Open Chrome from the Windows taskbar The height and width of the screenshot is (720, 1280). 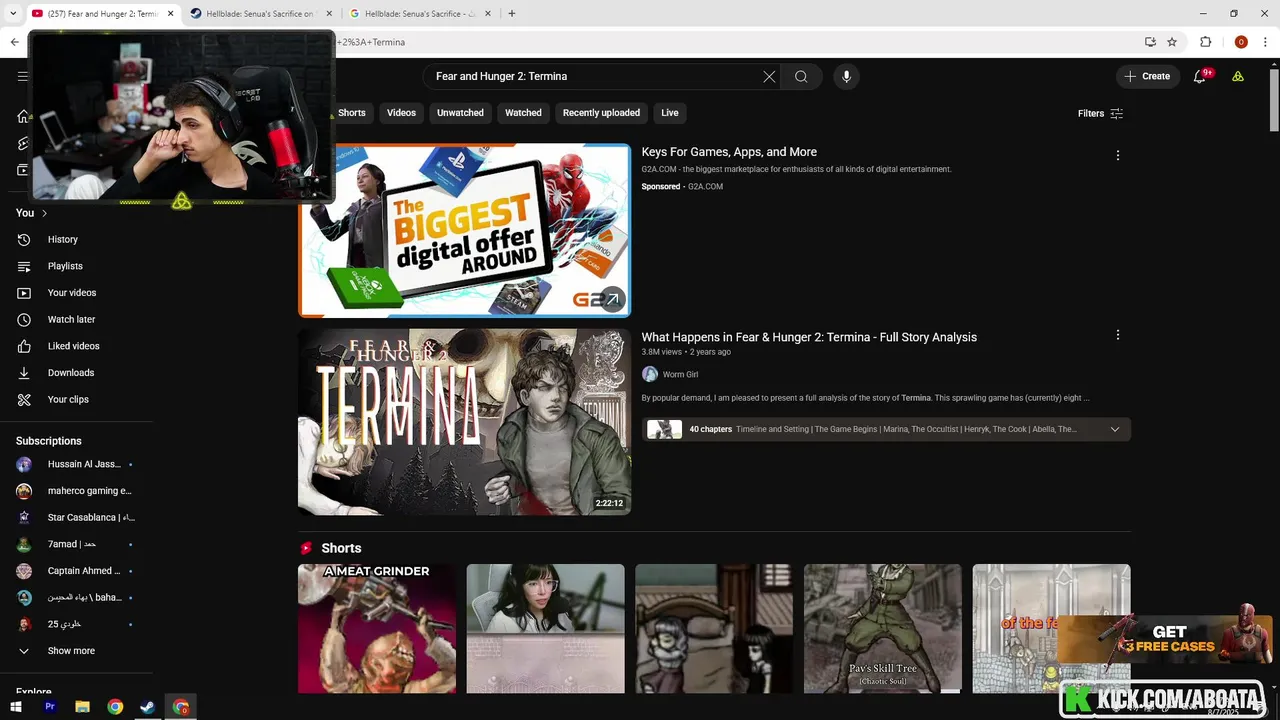pos(115,707)
